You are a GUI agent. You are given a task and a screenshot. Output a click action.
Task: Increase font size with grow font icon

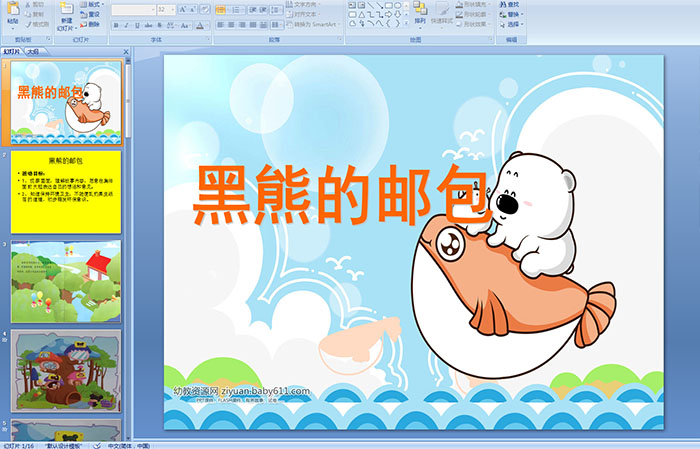click(x=183, y=10)
